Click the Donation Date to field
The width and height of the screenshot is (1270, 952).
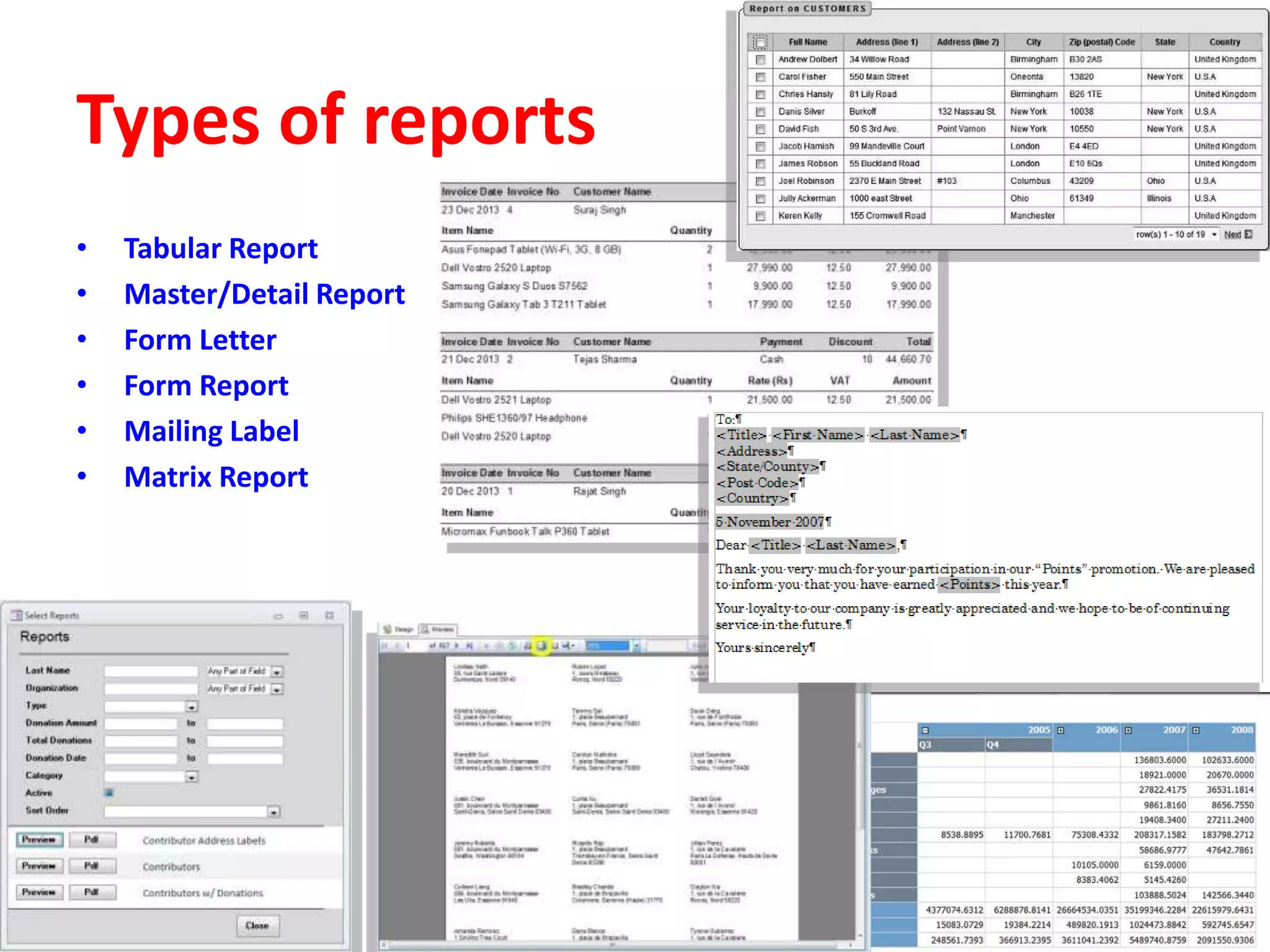[245, 759]
